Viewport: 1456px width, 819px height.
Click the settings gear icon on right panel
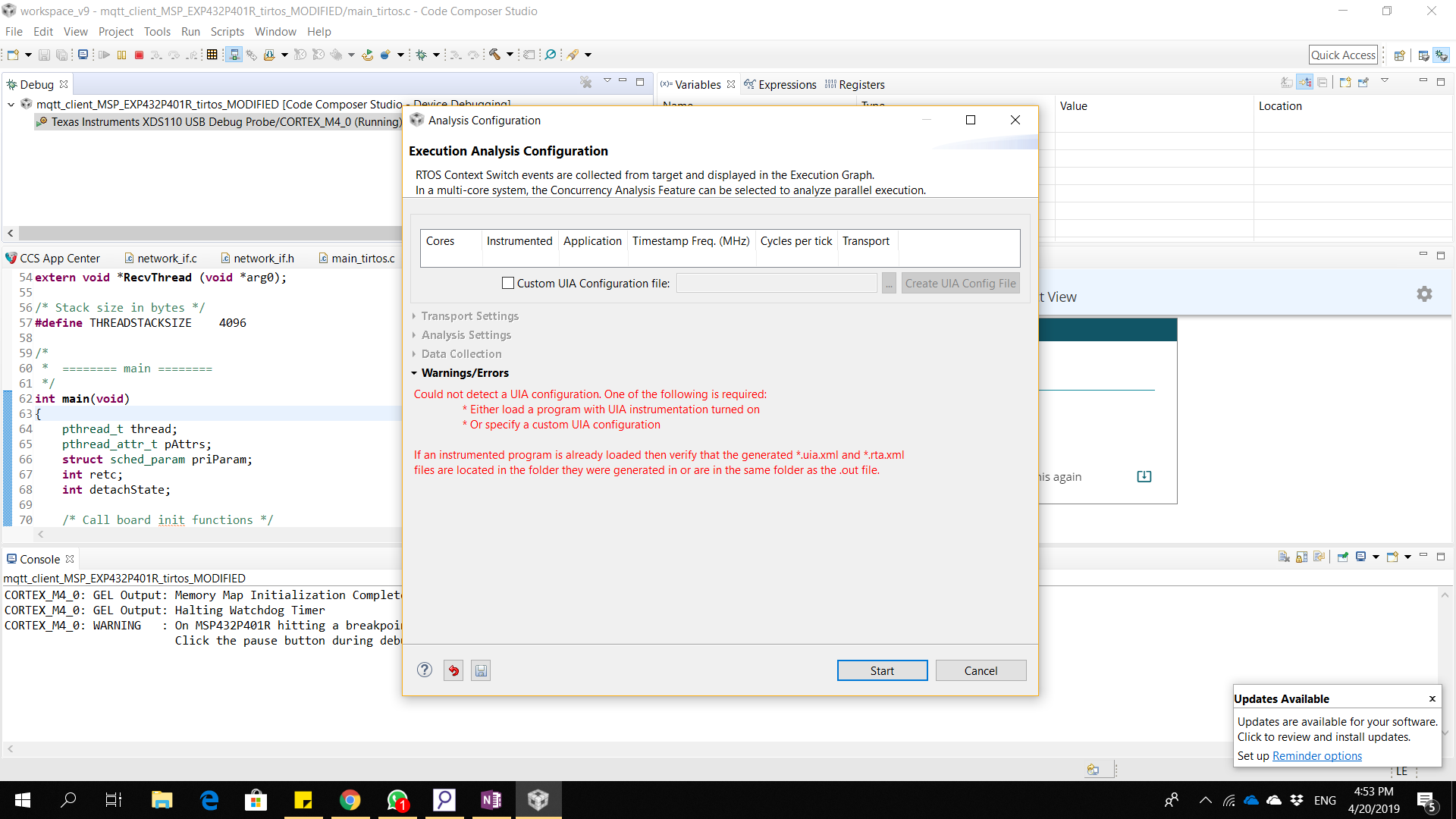(x=1424, y=294)
